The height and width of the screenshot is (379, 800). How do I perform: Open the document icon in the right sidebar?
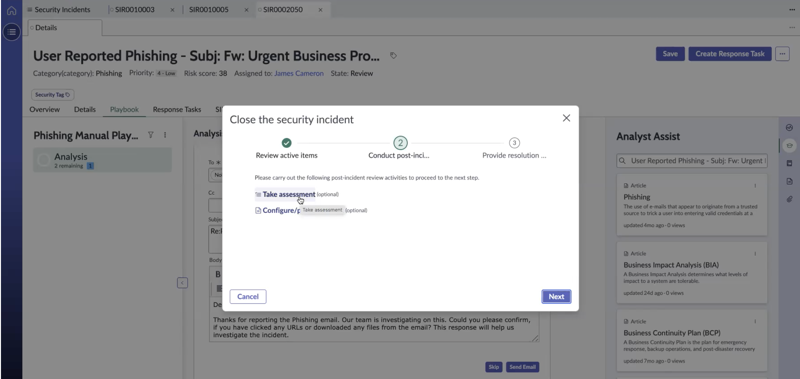[x=789, y=181]
